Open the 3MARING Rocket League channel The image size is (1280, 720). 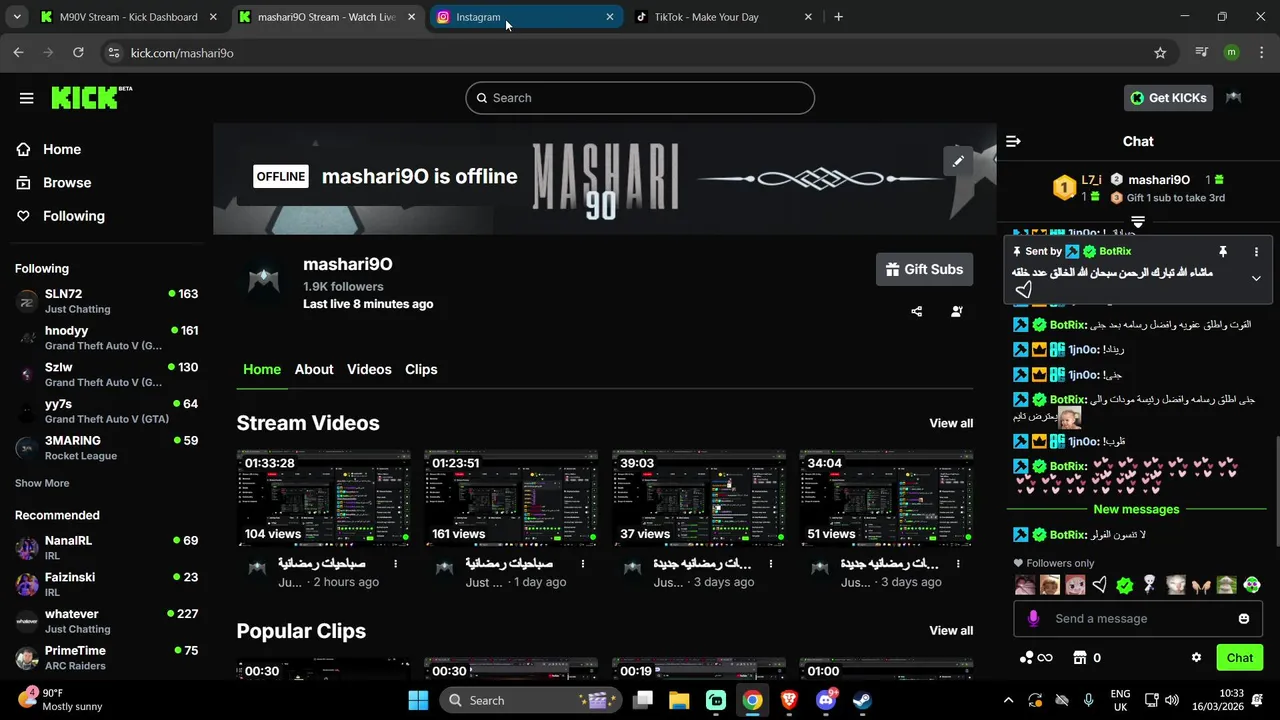point(106,447)
